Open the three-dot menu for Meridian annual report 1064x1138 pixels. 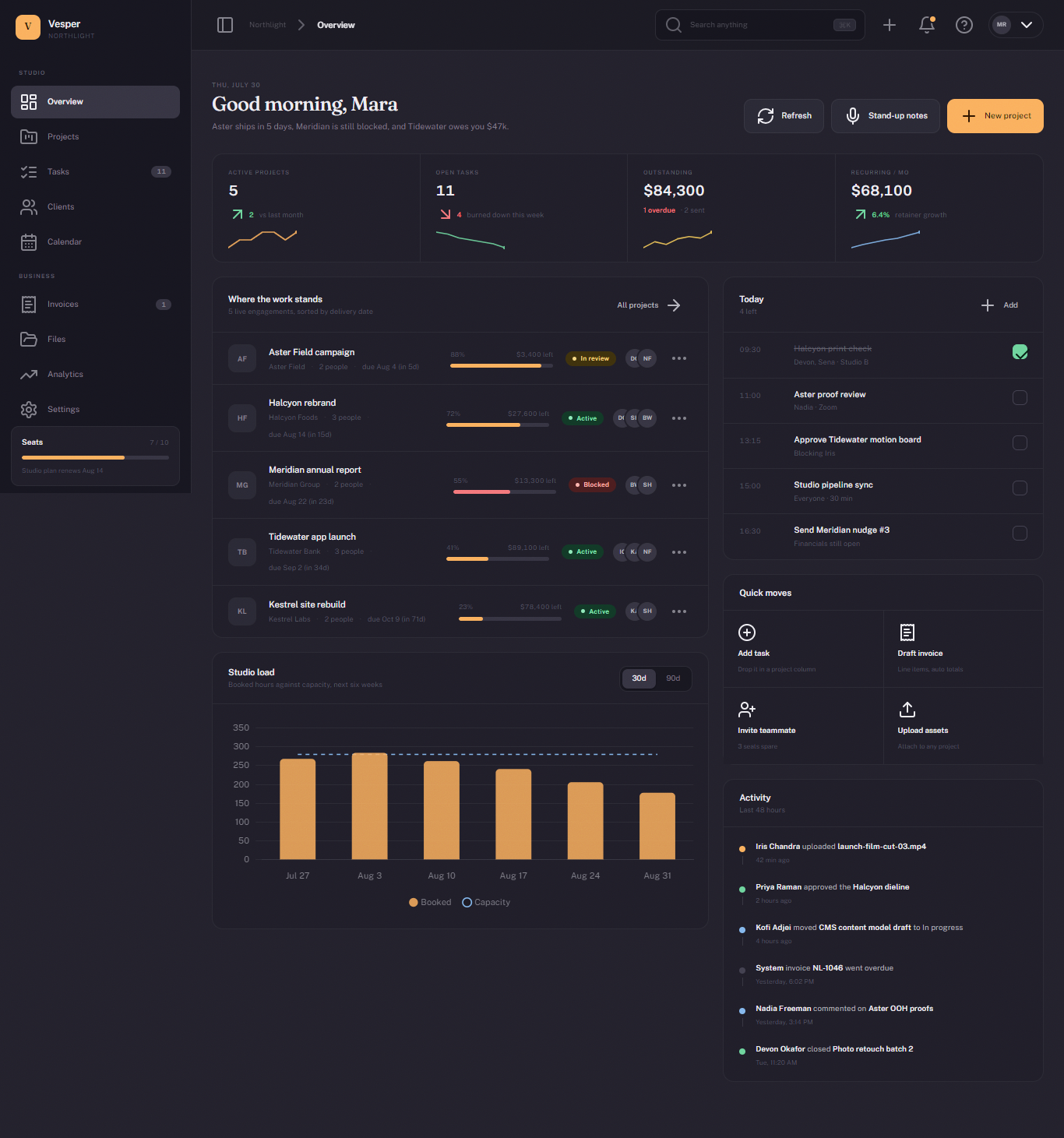point(679,485)
